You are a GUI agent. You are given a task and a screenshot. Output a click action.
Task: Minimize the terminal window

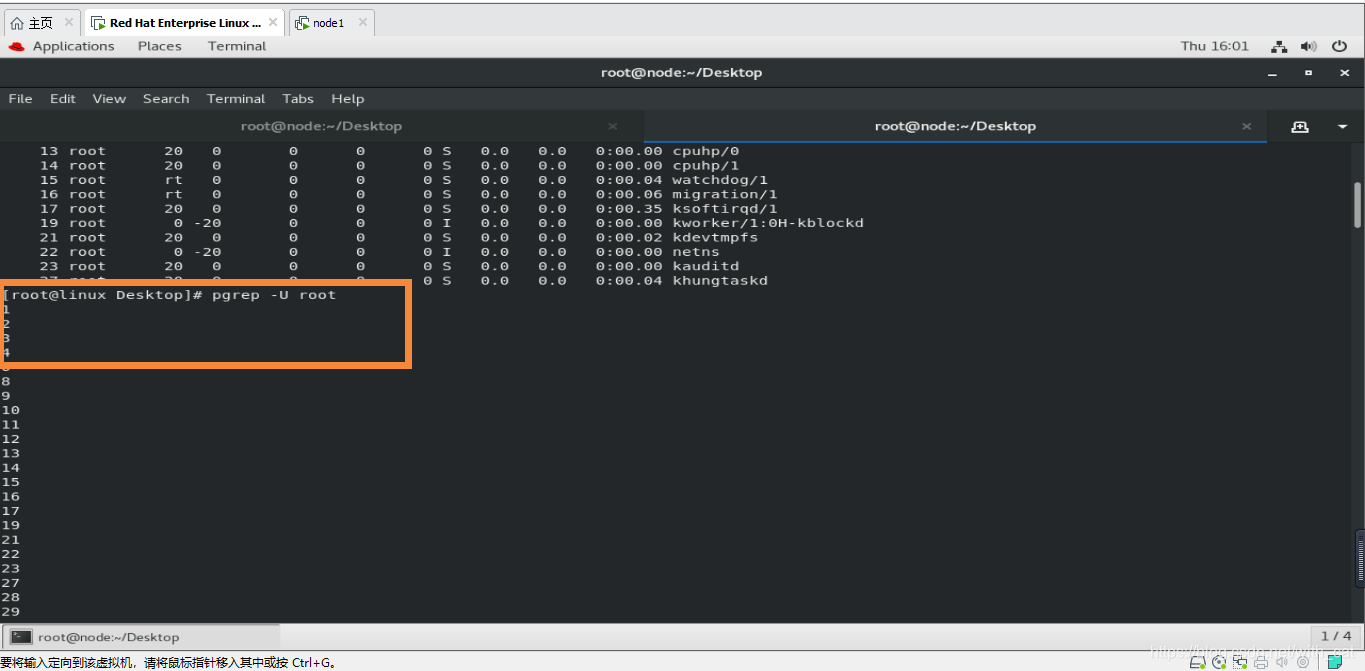[x=1273, y=73]
